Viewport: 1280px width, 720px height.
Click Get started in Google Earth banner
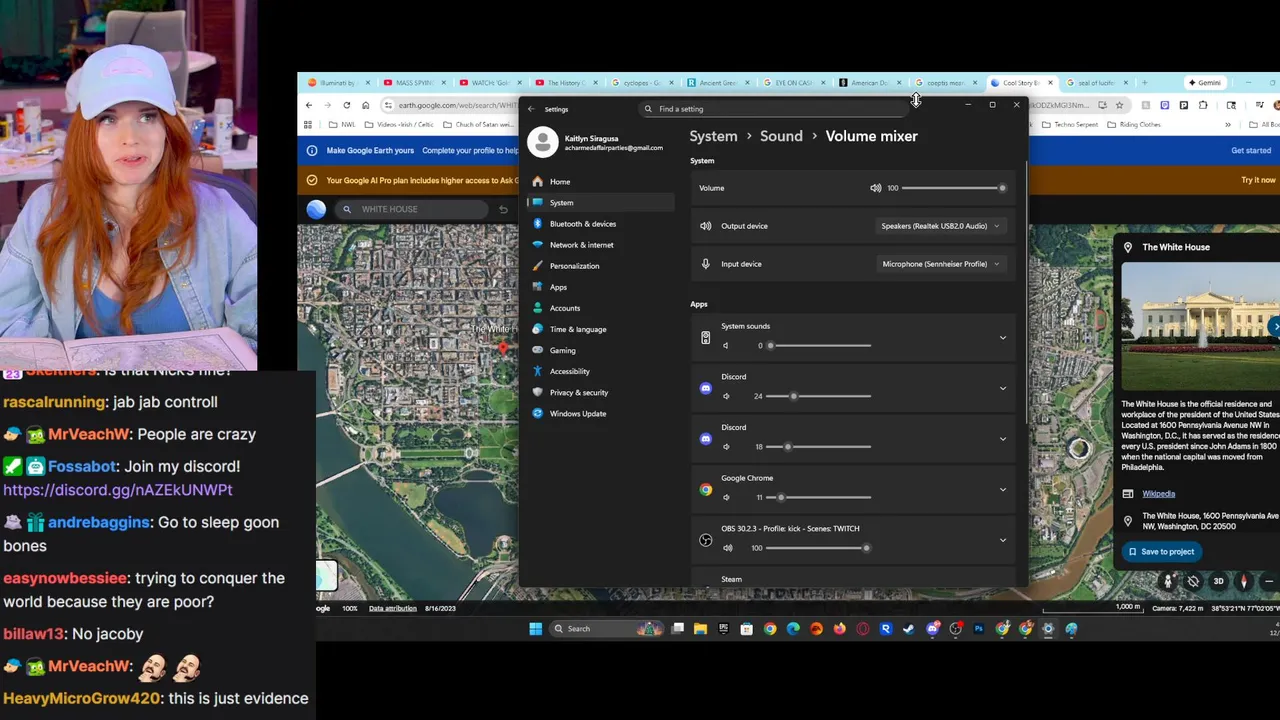pyautogui.click(x=1251, y=151)
